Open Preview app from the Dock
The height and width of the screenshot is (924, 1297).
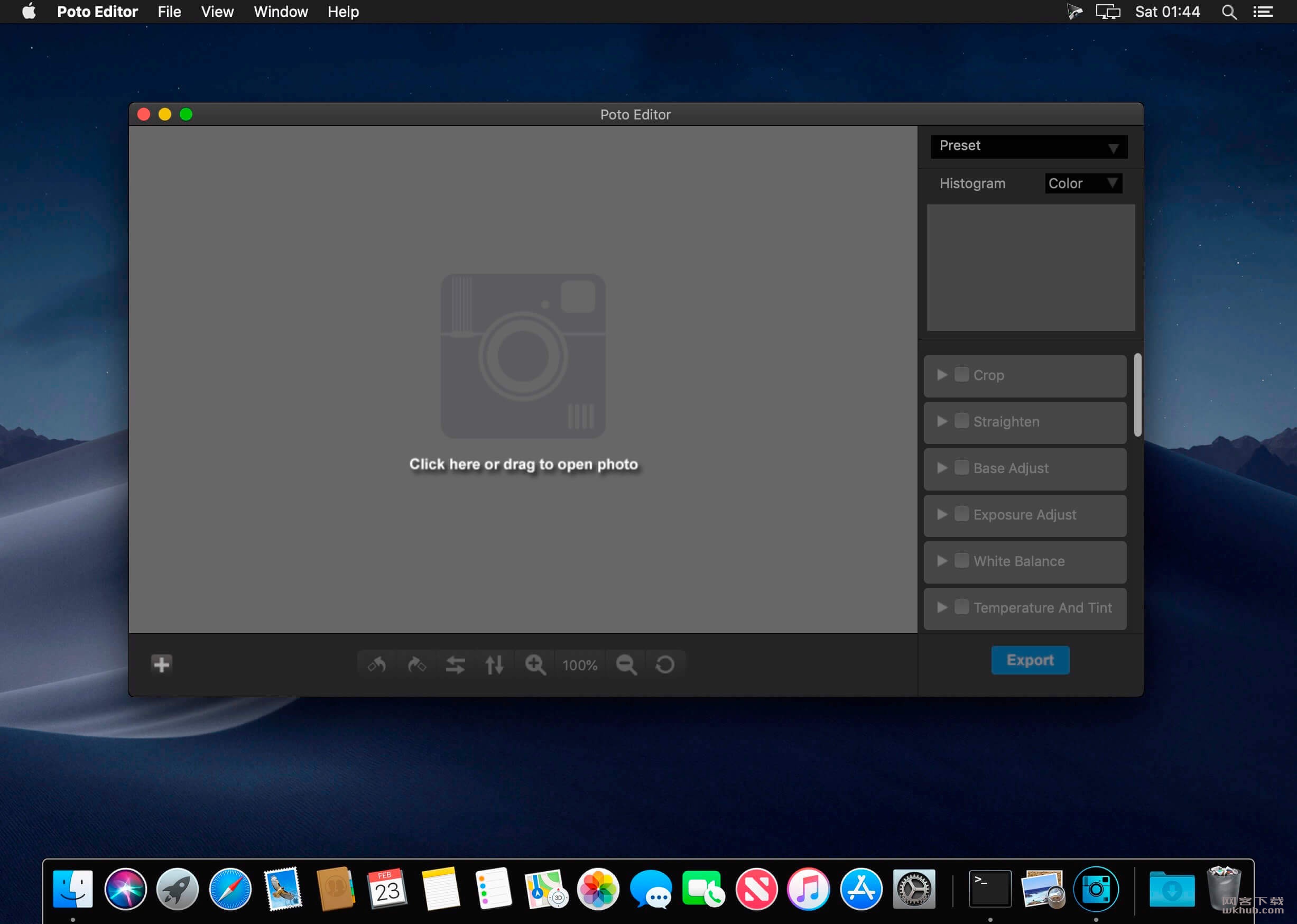click(x=1043, y=889)
